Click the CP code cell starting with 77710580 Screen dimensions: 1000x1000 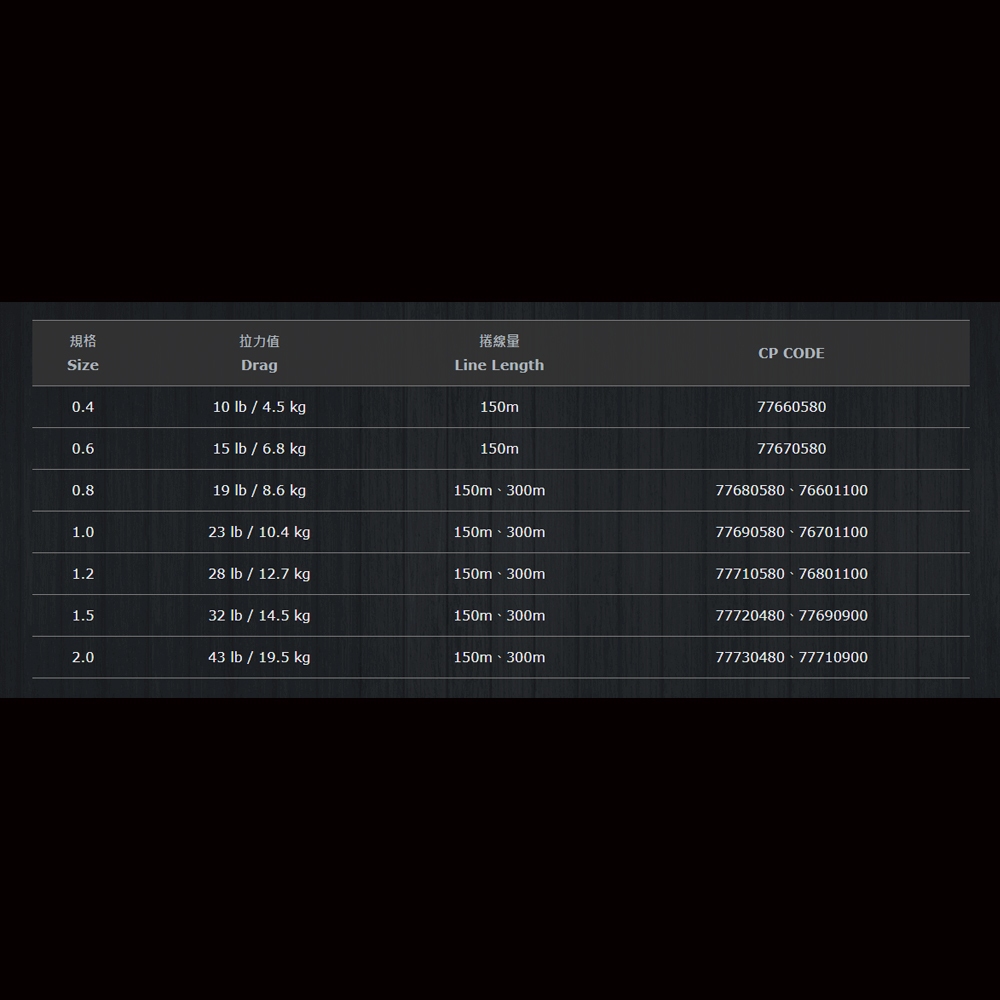point(791,574)
